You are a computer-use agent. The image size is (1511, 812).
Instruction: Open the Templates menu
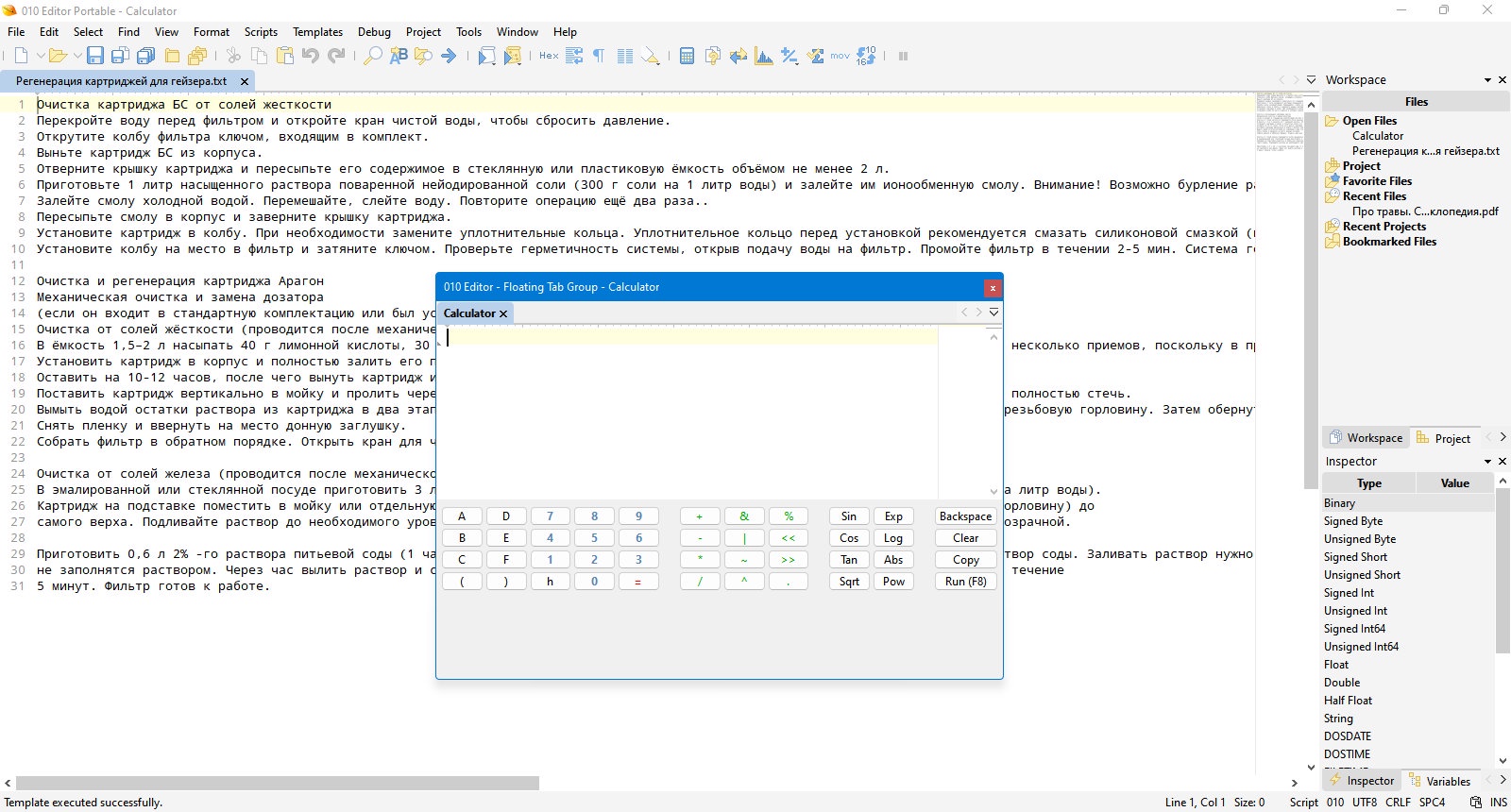pos(317,31)
